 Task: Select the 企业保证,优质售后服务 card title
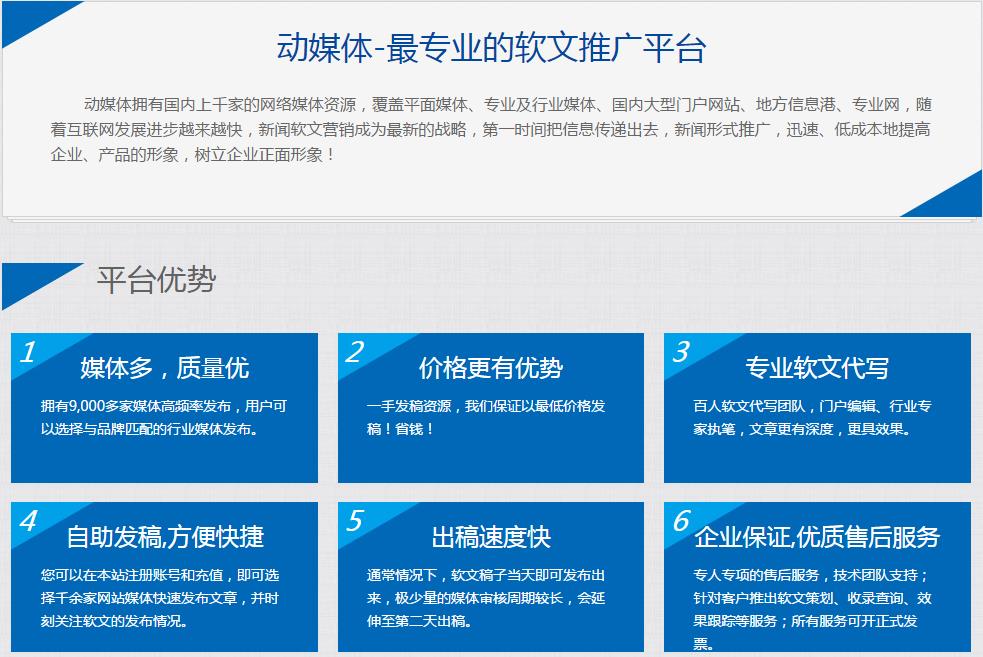point(817,537)
